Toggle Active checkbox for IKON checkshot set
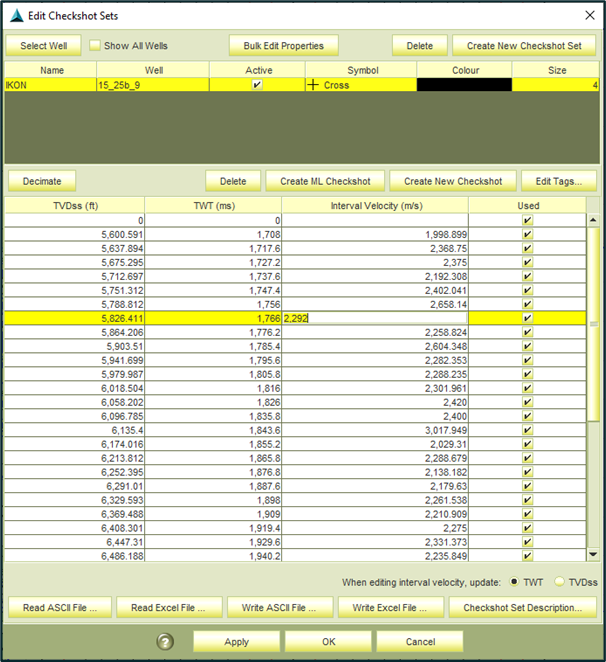The image size is (606, 662). point(257,86)
